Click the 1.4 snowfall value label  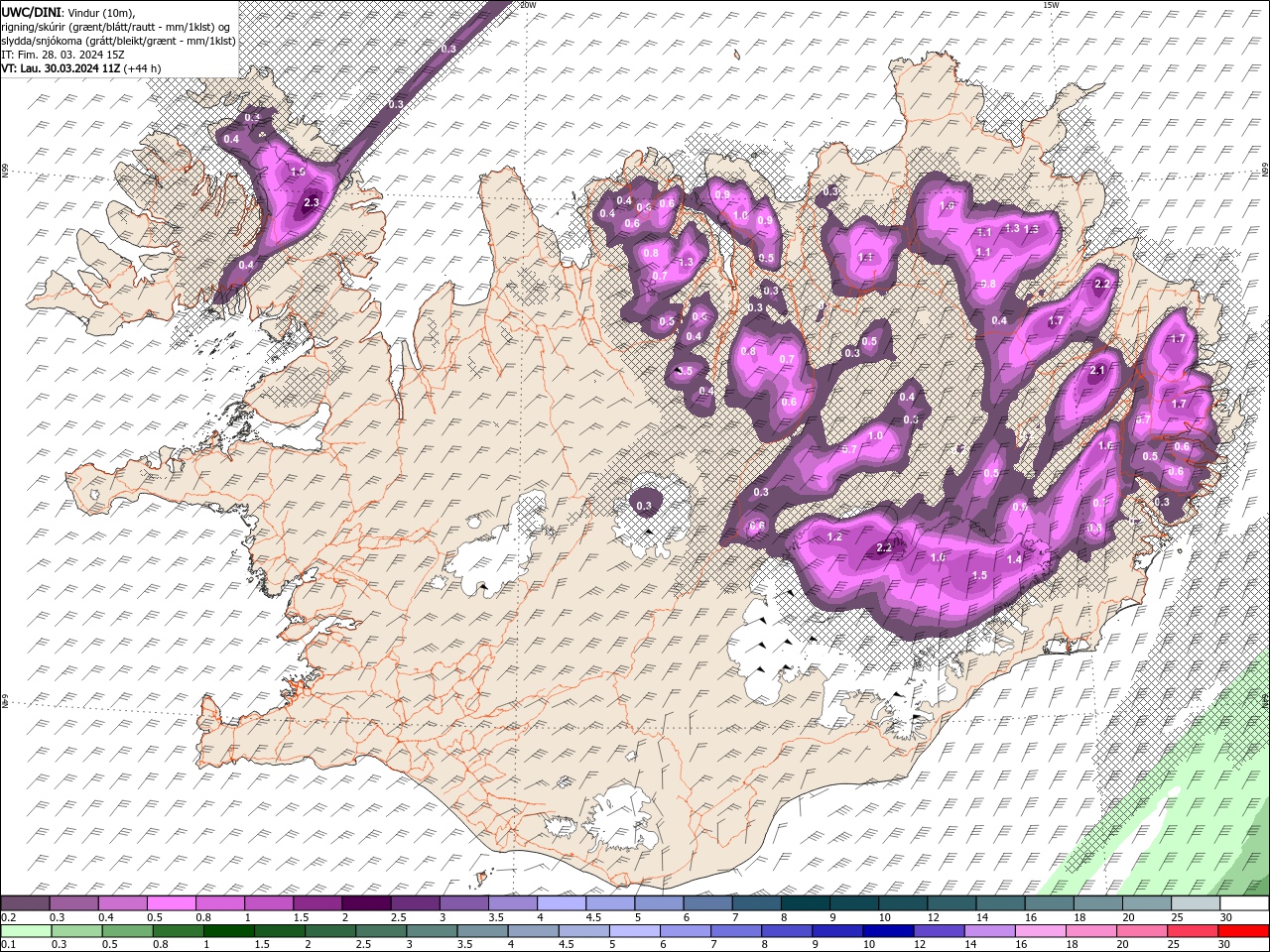coord(1014,559)
